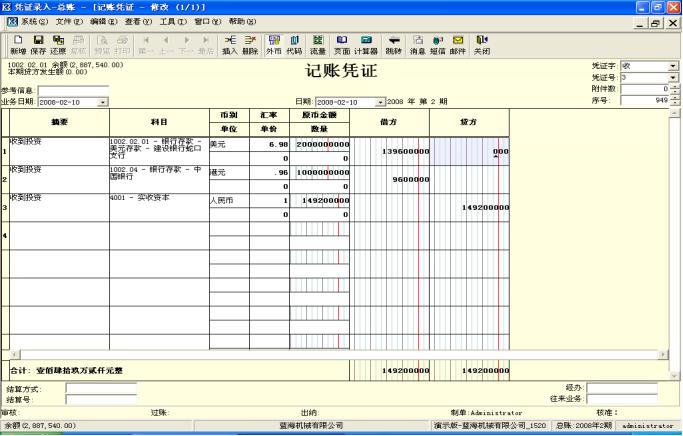Click the 美元 currency cell
The image size is (683, 436).
pyautogui.click(x=229, y=145)
